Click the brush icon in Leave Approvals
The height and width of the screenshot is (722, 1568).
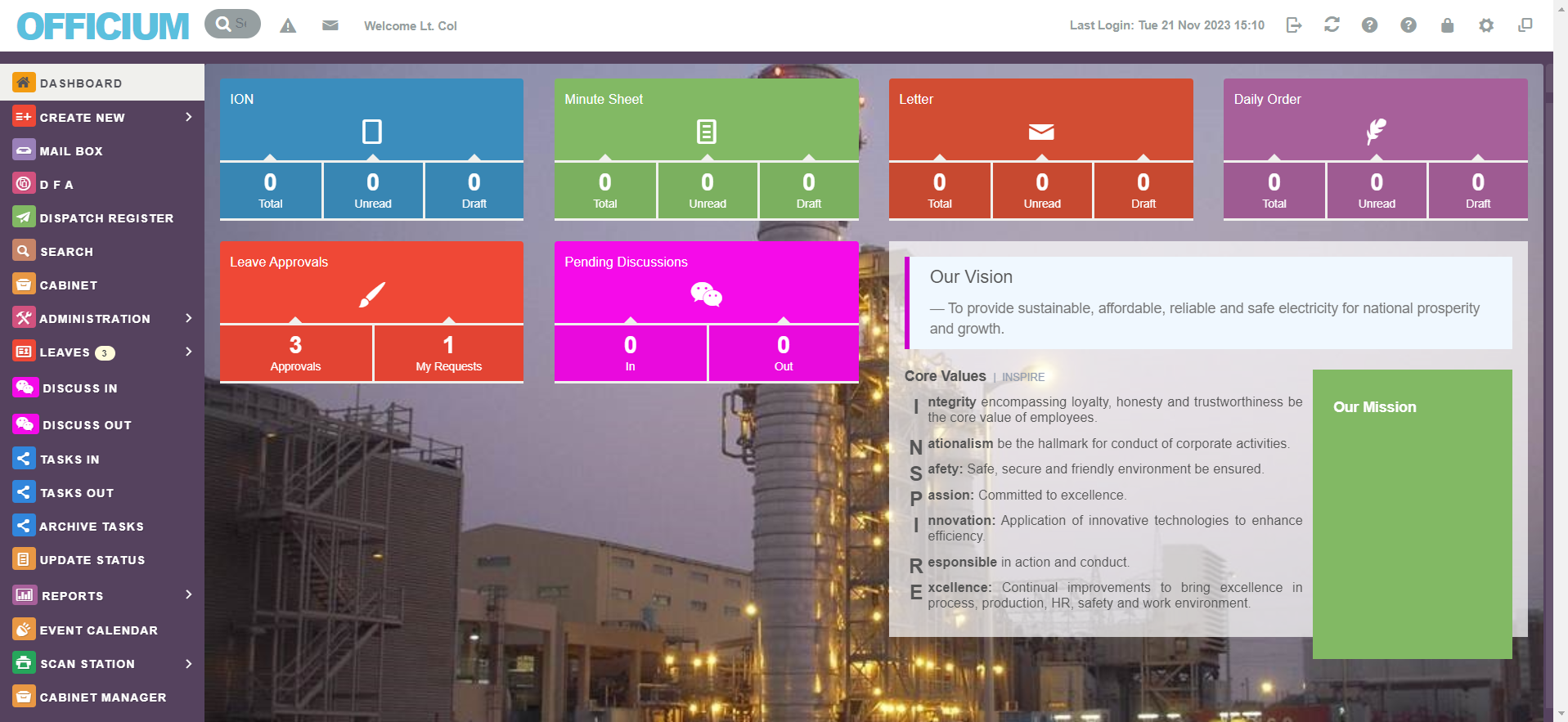point(372,294)
